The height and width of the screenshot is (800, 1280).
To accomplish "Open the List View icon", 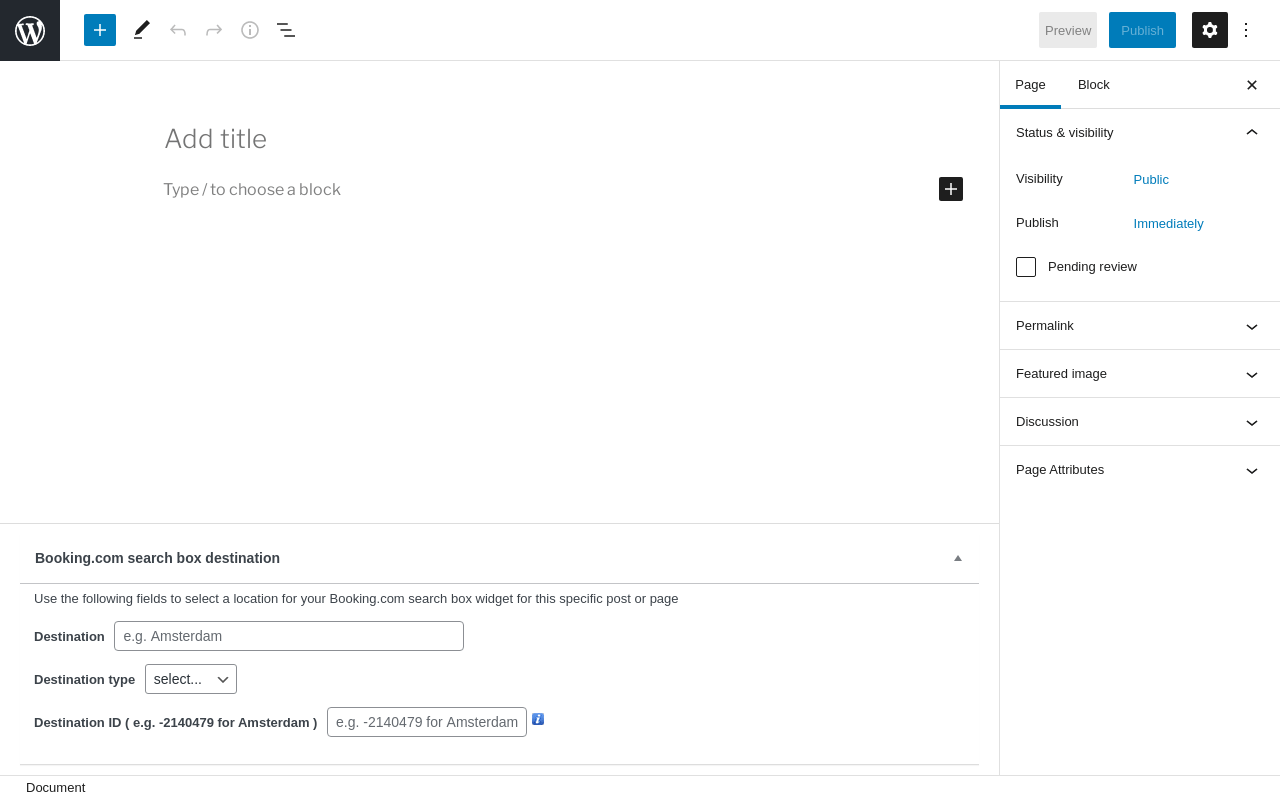I will pos(286,30).
